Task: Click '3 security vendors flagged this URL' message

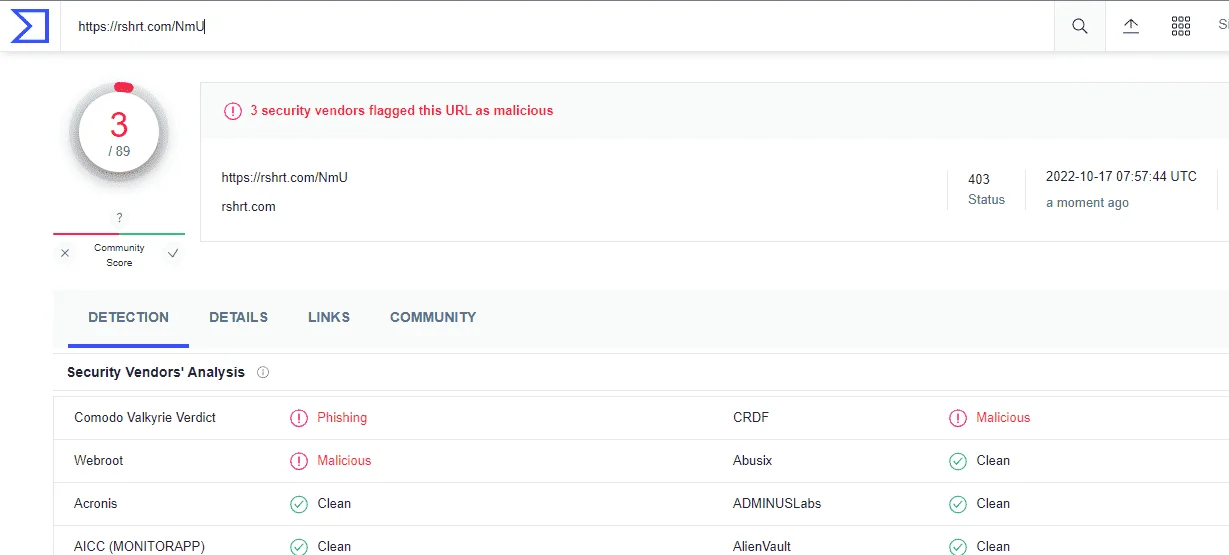Action: 401,111
